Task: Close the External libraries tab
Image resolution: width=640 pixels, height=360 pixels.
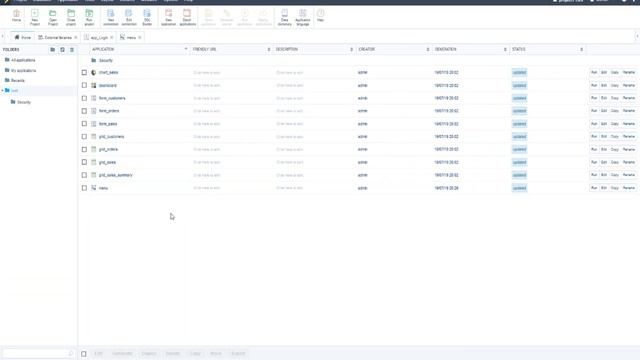Action: [76, 38]
